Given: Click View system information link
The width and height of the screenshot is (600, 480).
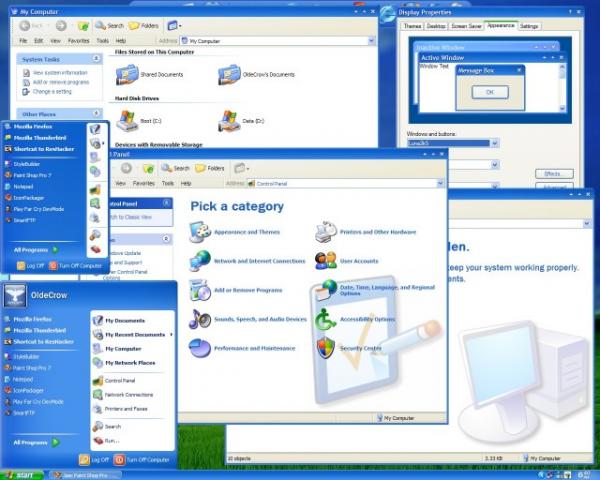Looking at the screenshot, I should 60,73.
